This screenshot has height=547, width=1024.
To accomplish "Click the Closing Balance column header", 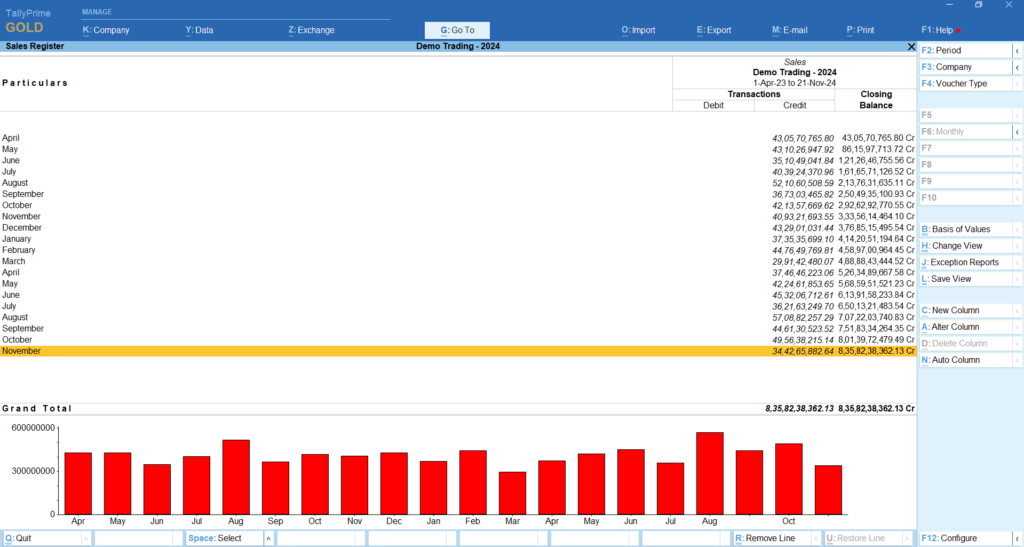I will [876, 100].
